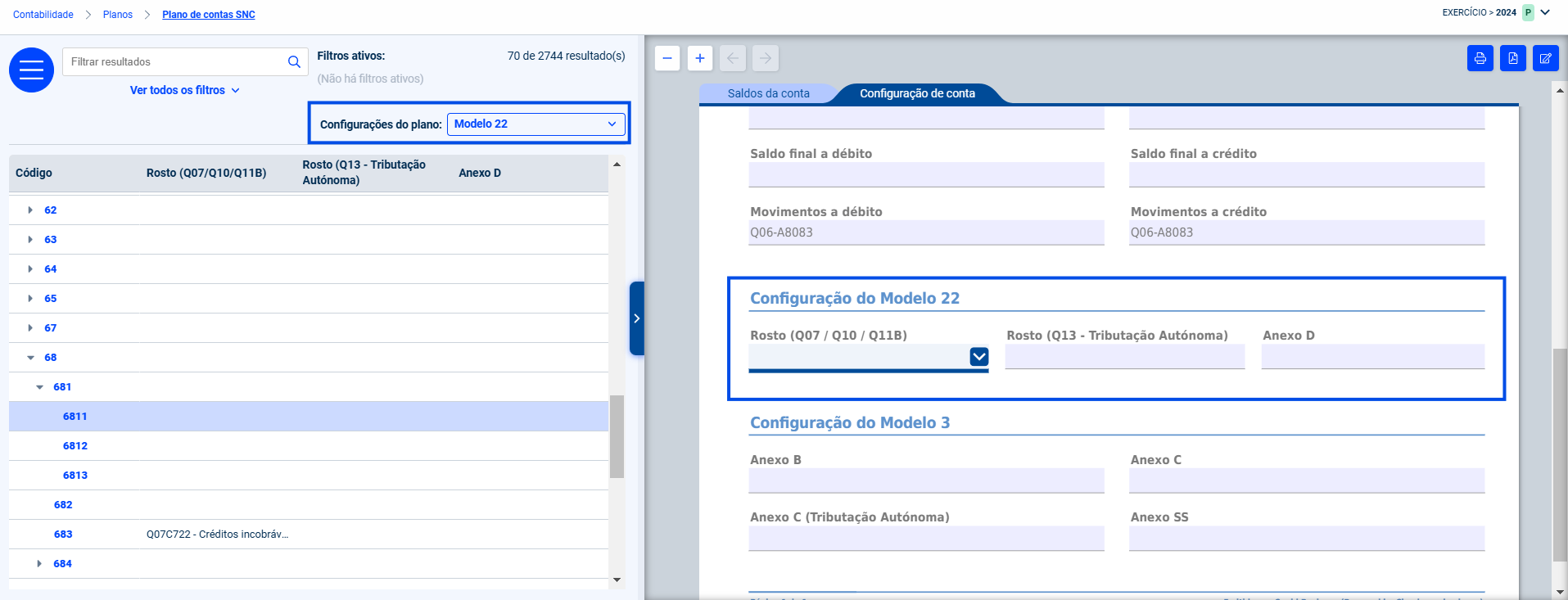Expand account 65 tree node

tap(30, 299)
